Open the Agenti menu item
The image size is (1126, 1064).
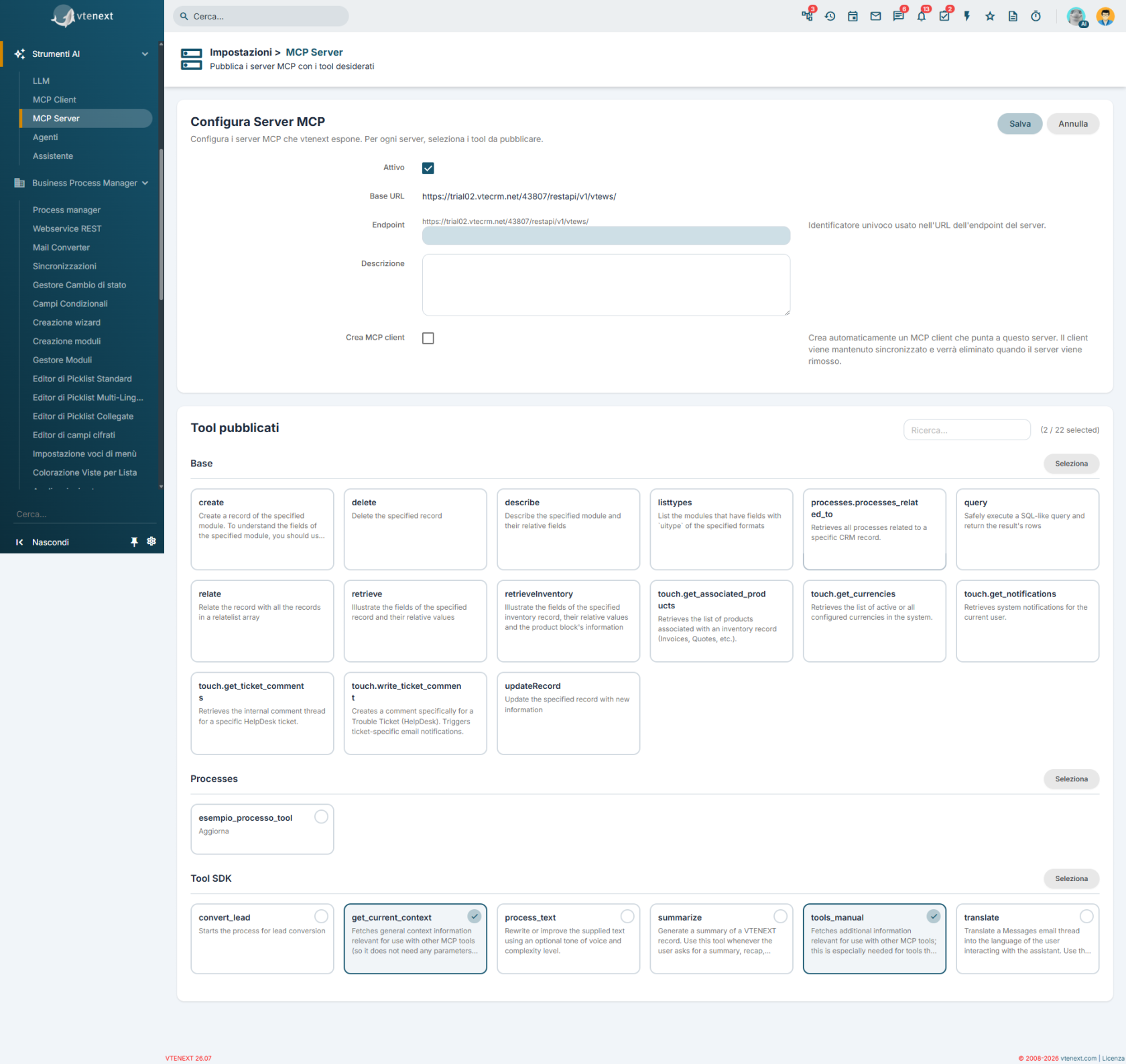pos(45,137)
